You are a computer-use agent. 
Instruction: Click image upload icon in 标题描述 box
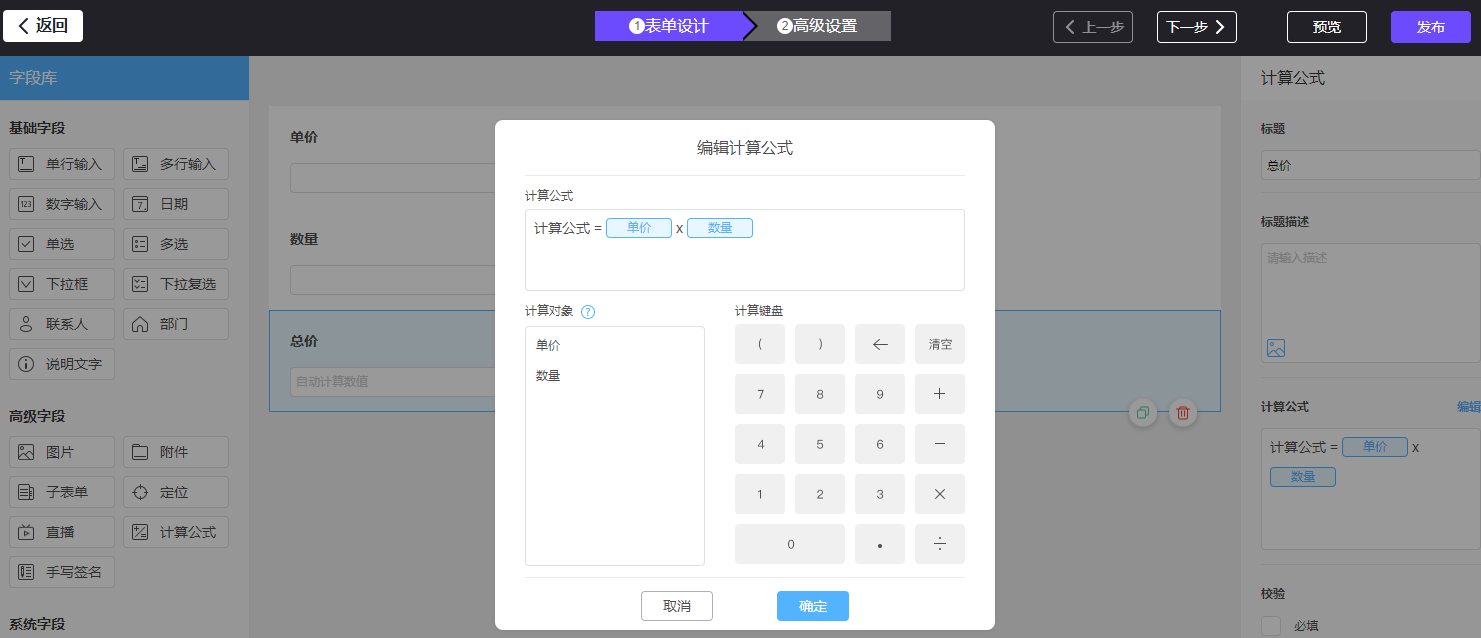tap(1275, 348)
